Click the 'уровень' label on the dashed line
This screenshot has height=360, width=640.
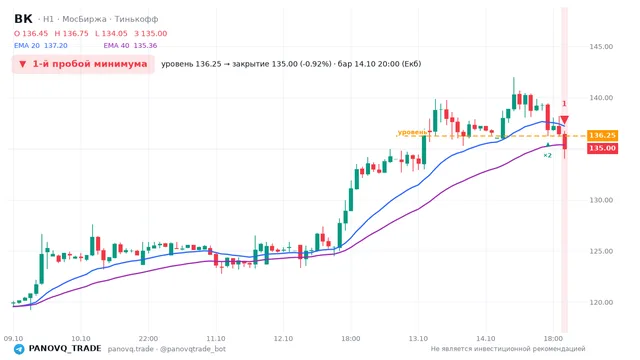(412, 132)
